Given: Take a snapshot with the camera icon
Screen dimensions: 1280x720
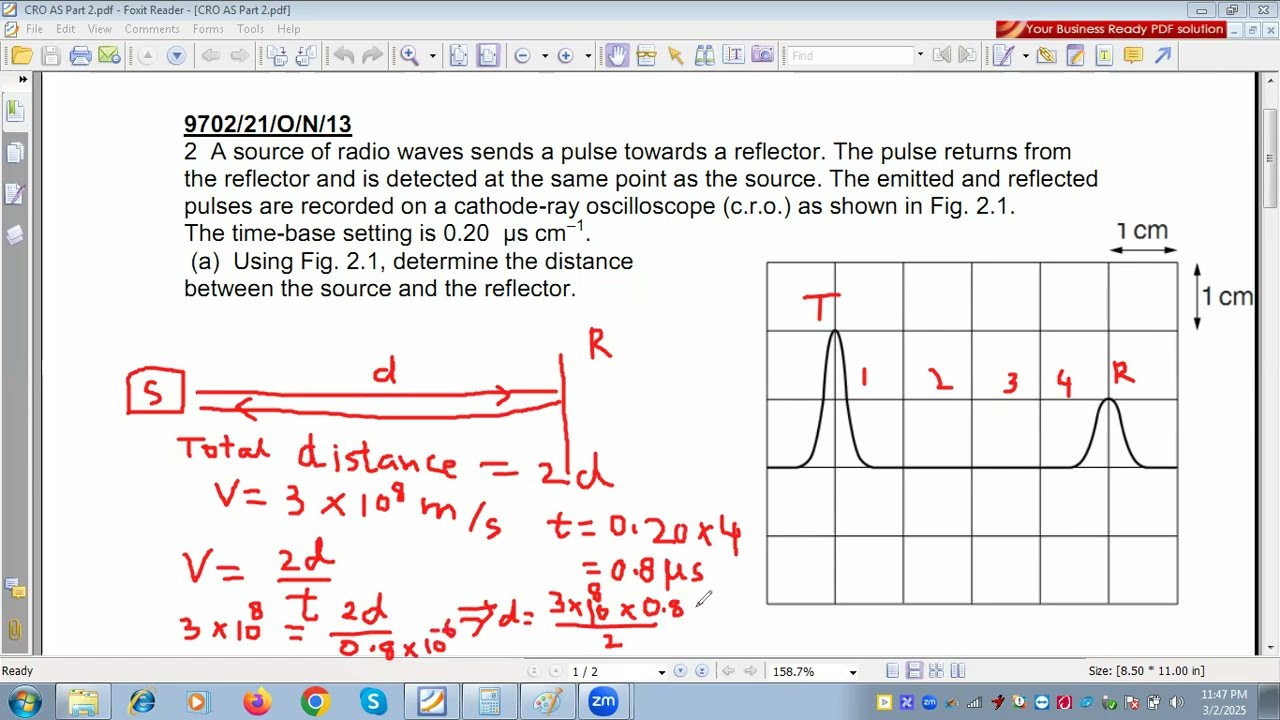Looking at the screenshot, I should pyautogui.click(x=762, y=56).
